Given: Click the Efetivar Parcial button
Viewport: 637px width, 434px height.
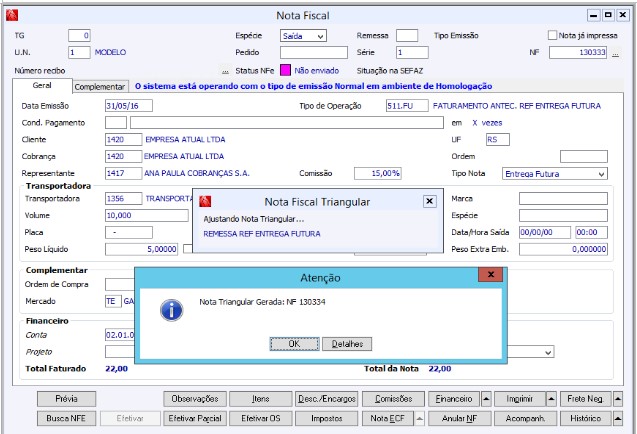Looking at the screenshot, I should (x=195, y=418).
